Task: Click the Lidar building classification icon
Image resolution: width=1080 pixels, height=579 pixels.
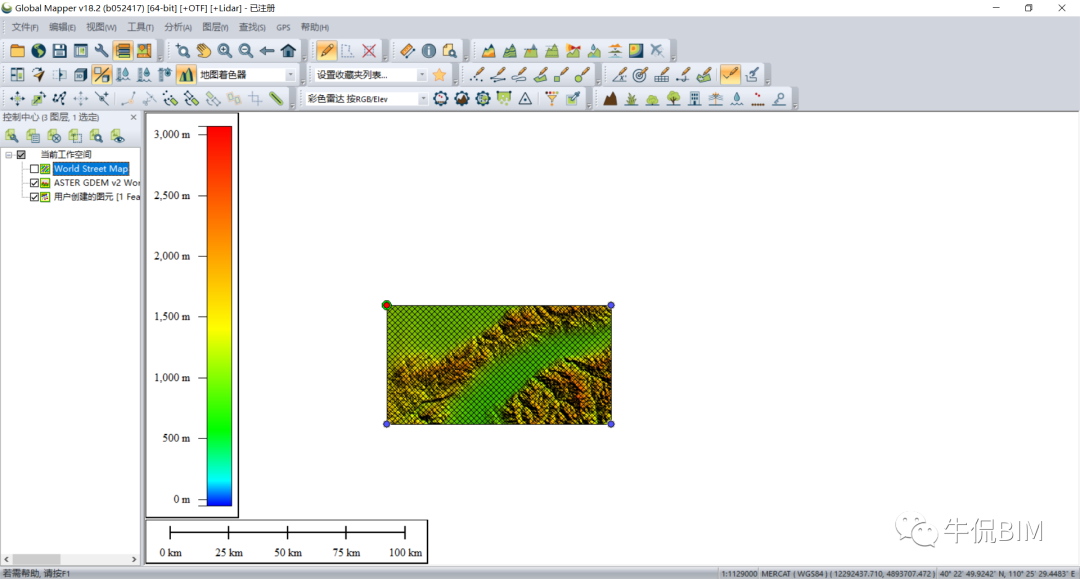Action: [694, 98]
